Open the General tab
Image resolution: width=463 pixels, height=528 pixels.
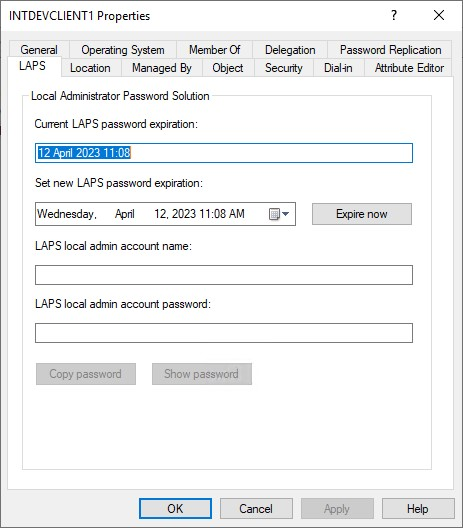(x=39, y=50)
